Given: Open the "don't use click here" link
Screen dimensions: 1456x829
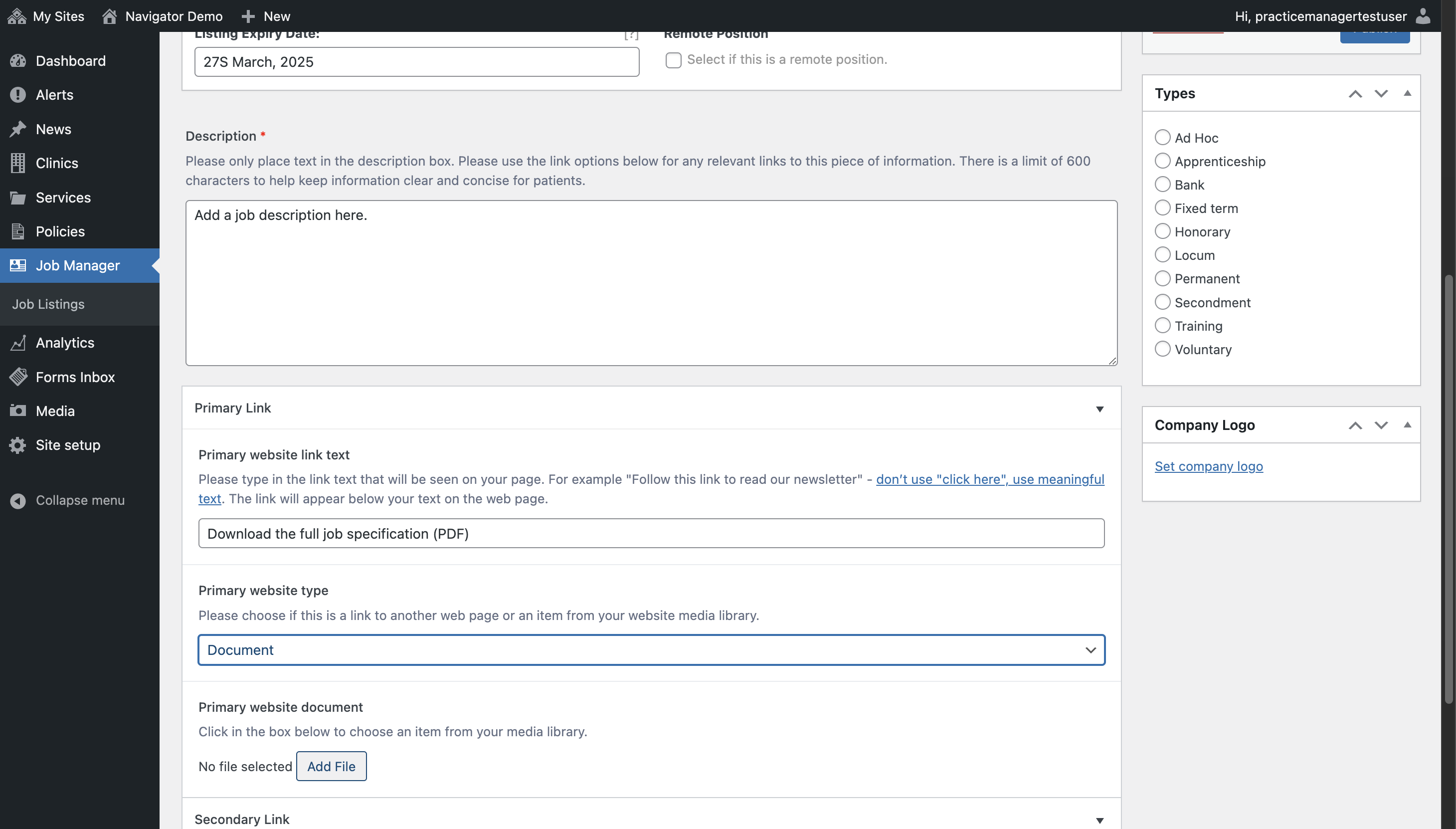Looking at the screenshot, I should pos(990,479).
